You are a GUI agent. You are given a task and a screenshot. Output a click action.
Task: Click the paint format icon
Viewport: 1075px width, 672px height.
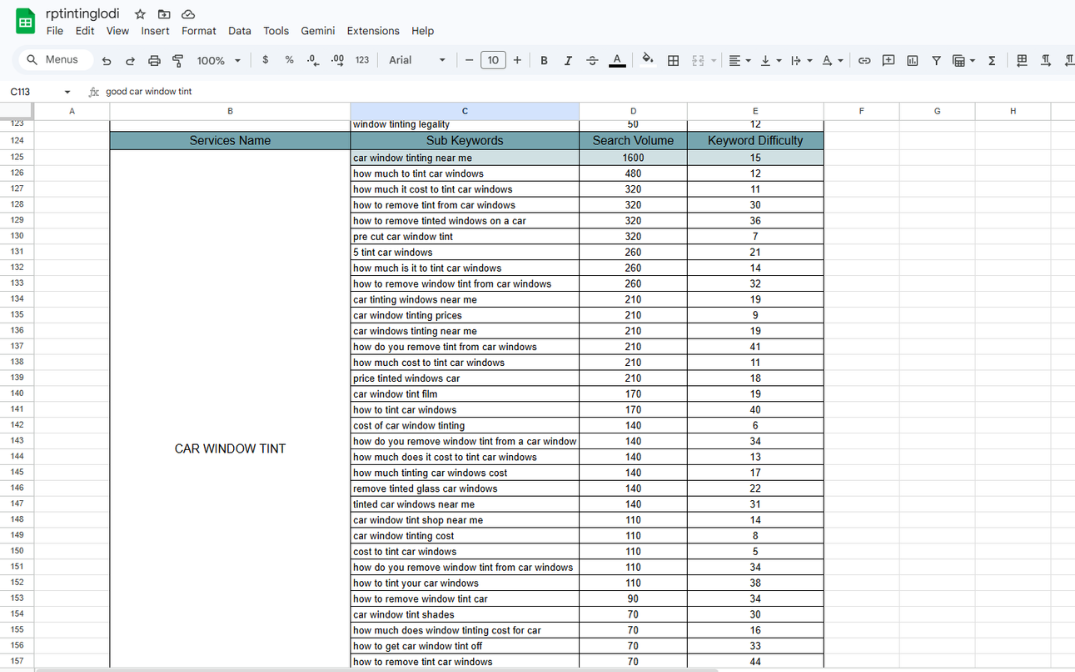178,61
